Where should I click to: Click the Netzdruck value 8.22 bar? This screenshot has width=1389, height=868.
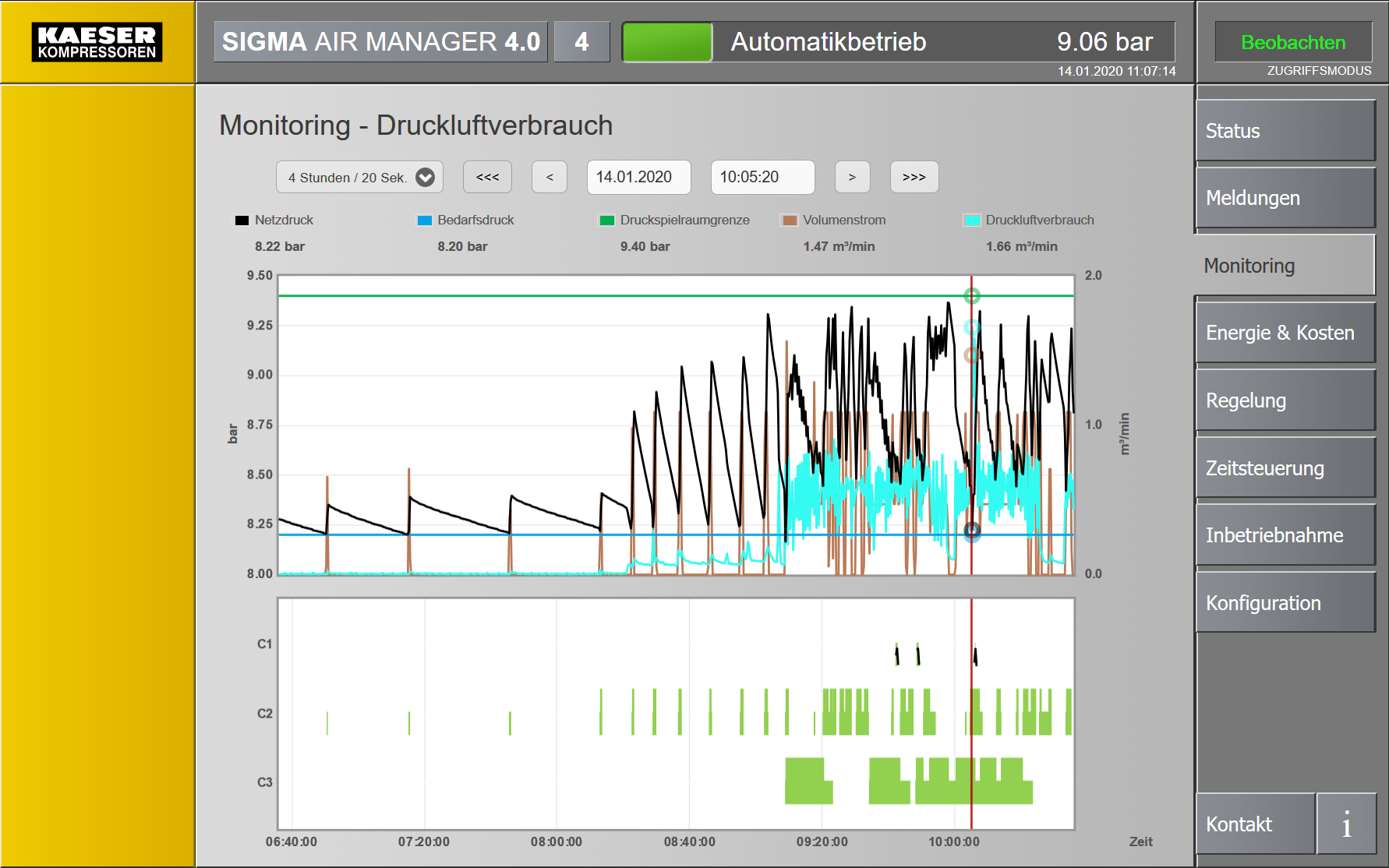pyautogui.click(x=280, y=246)
